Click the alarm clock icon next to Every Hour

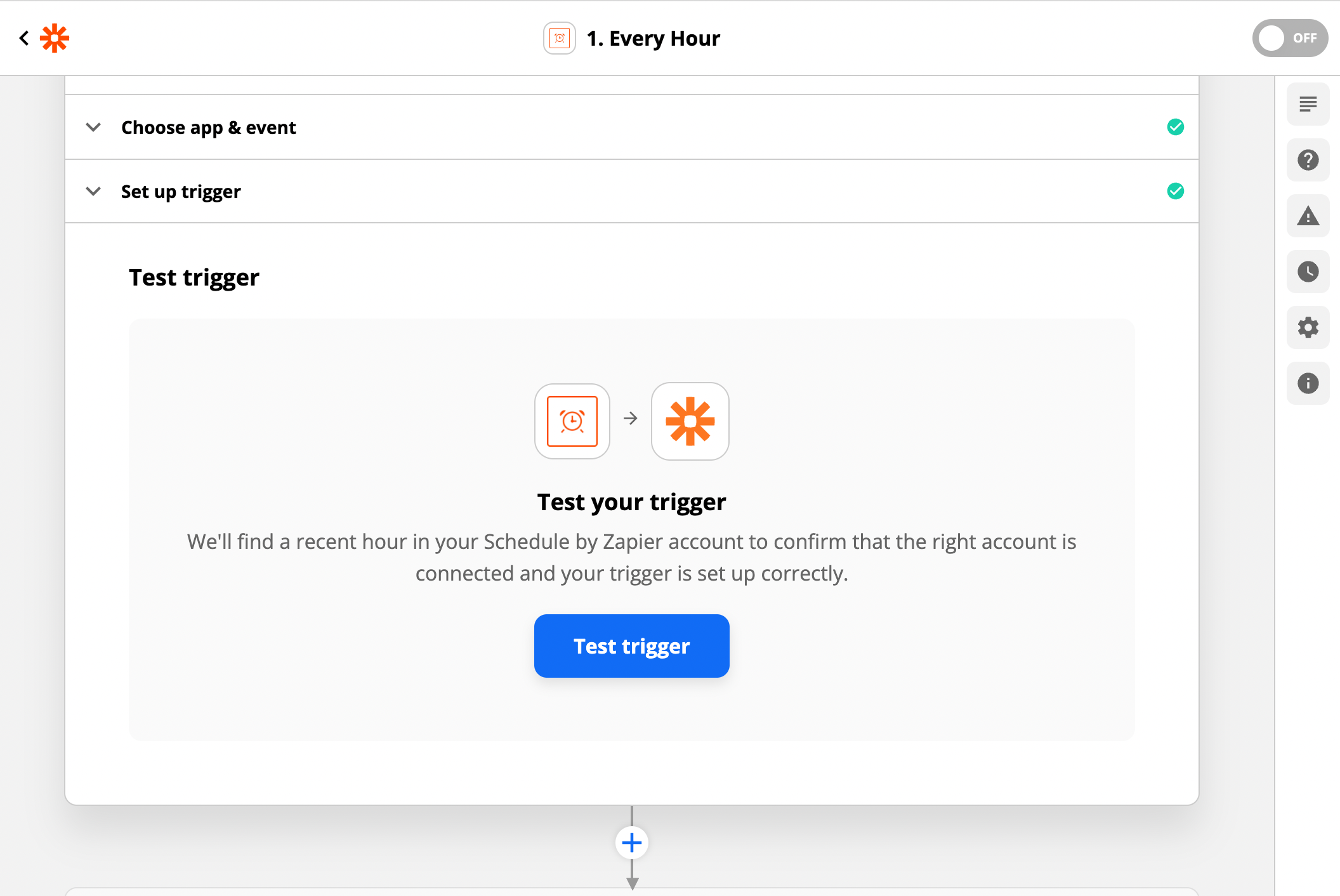559,38
